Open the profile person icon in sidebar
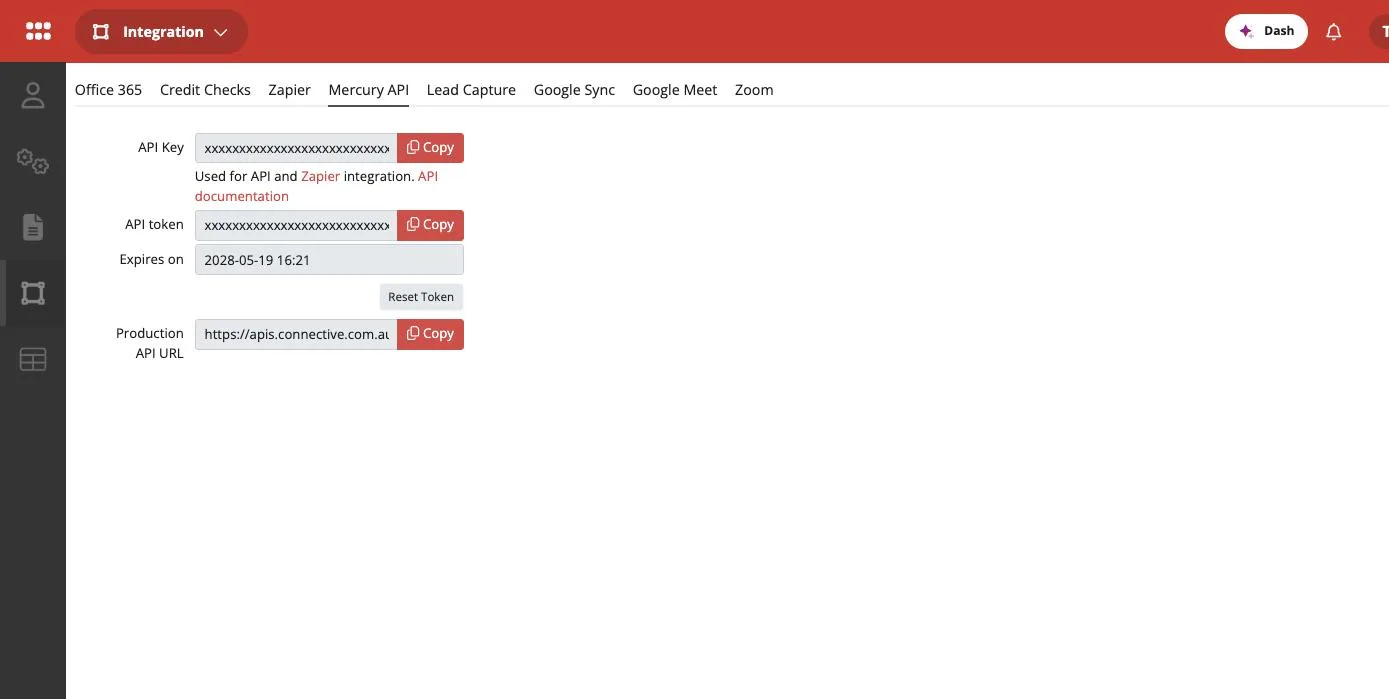This screenshot has width=1389, height=699. coord(33,95)
